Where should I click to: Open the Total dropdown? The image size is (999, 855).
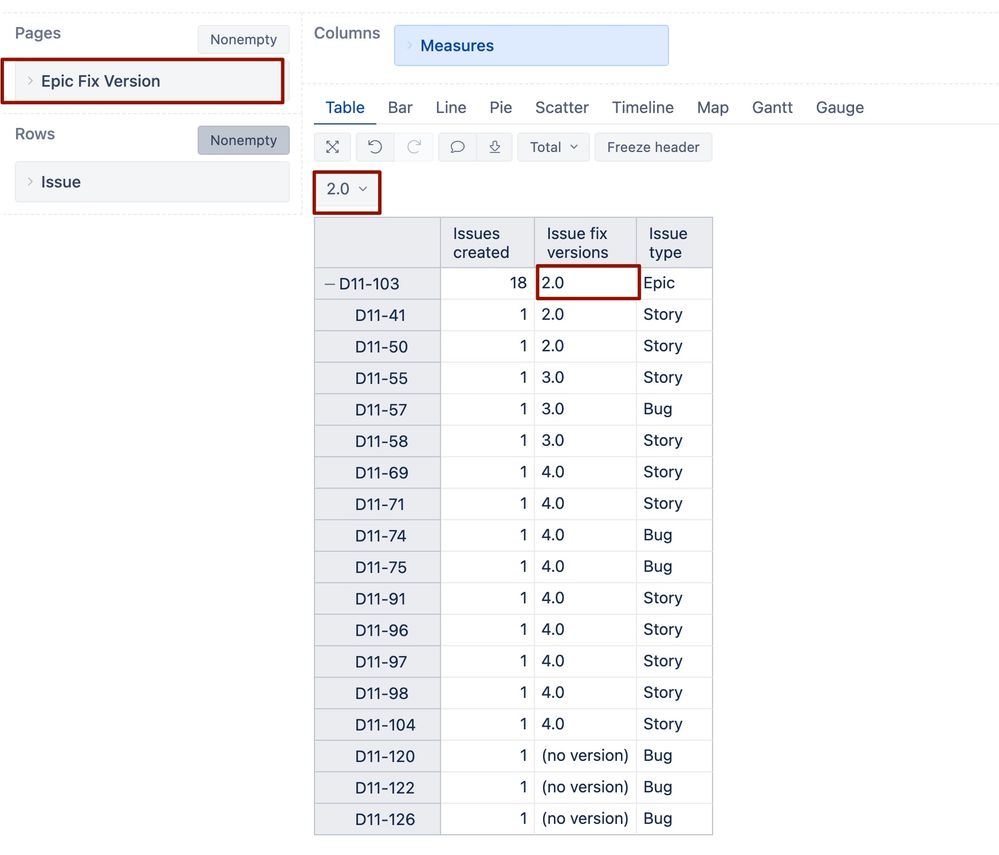coord(553,147)
